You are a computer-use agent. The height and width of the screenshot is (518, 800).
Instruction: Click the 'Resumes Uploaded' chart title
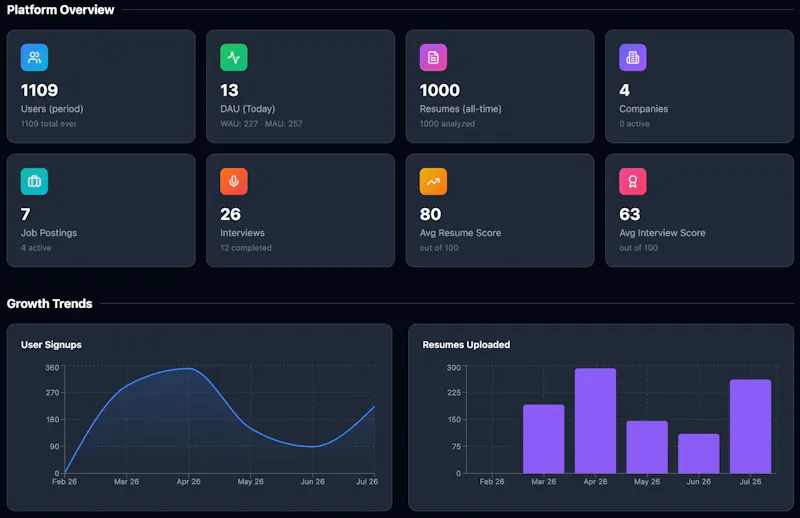tap(466, 344)
